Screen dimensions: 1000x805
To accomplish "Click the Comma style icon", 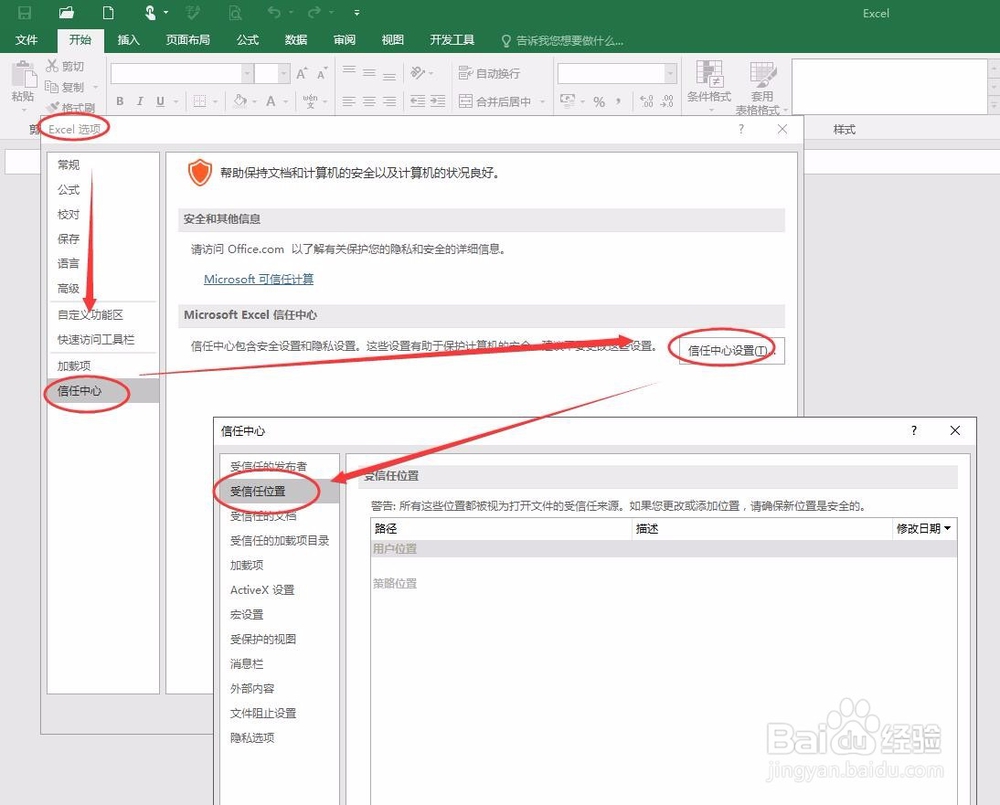I will coord(619,101).
